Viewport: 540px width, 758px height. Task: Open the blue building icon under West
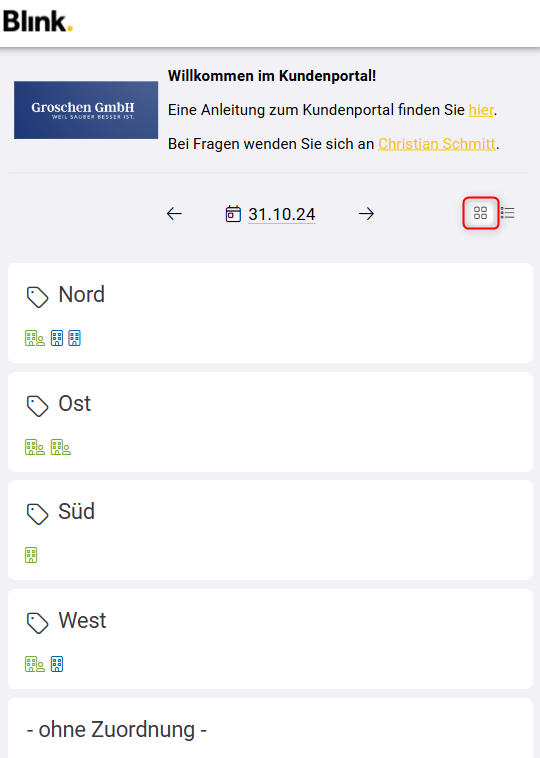pos(57,664)
